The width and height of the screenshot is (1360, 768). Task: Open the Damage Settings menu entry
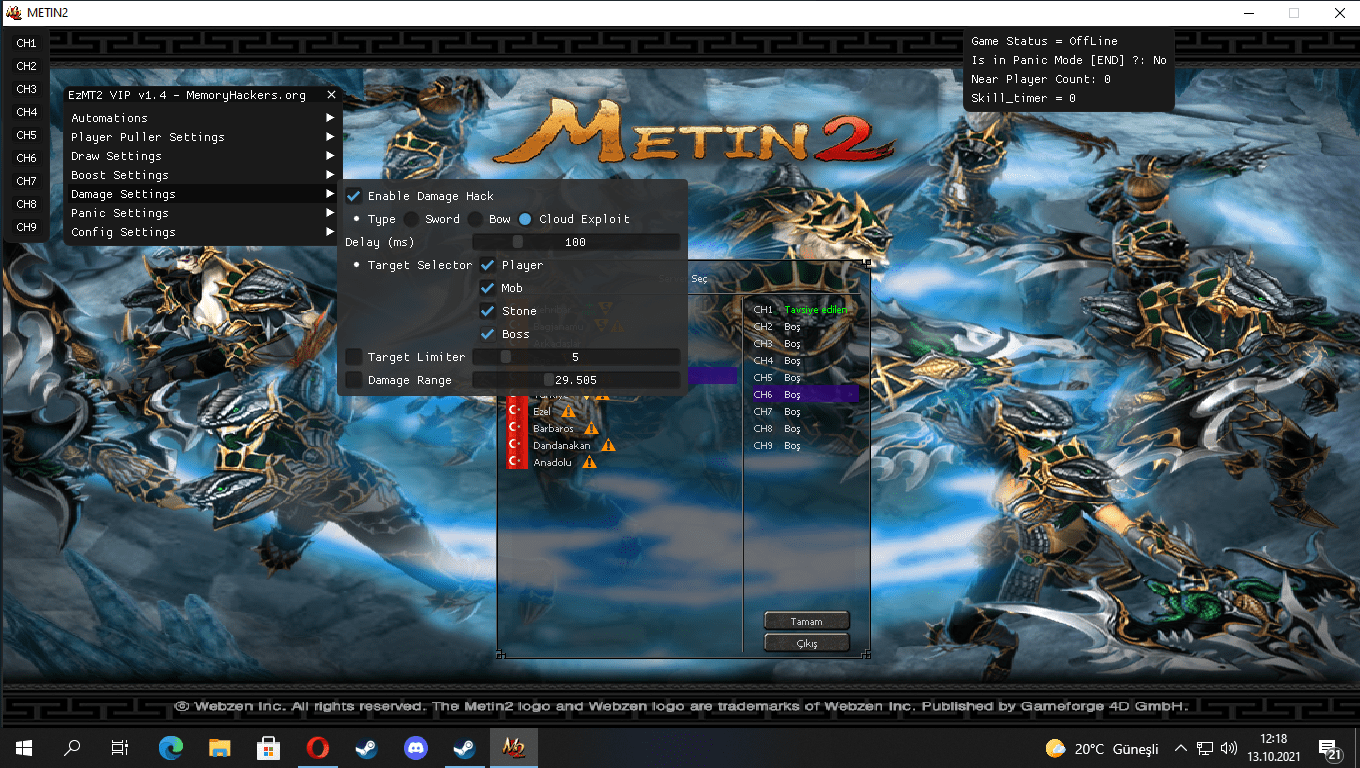pyautogui.click(x=203, y=194)
